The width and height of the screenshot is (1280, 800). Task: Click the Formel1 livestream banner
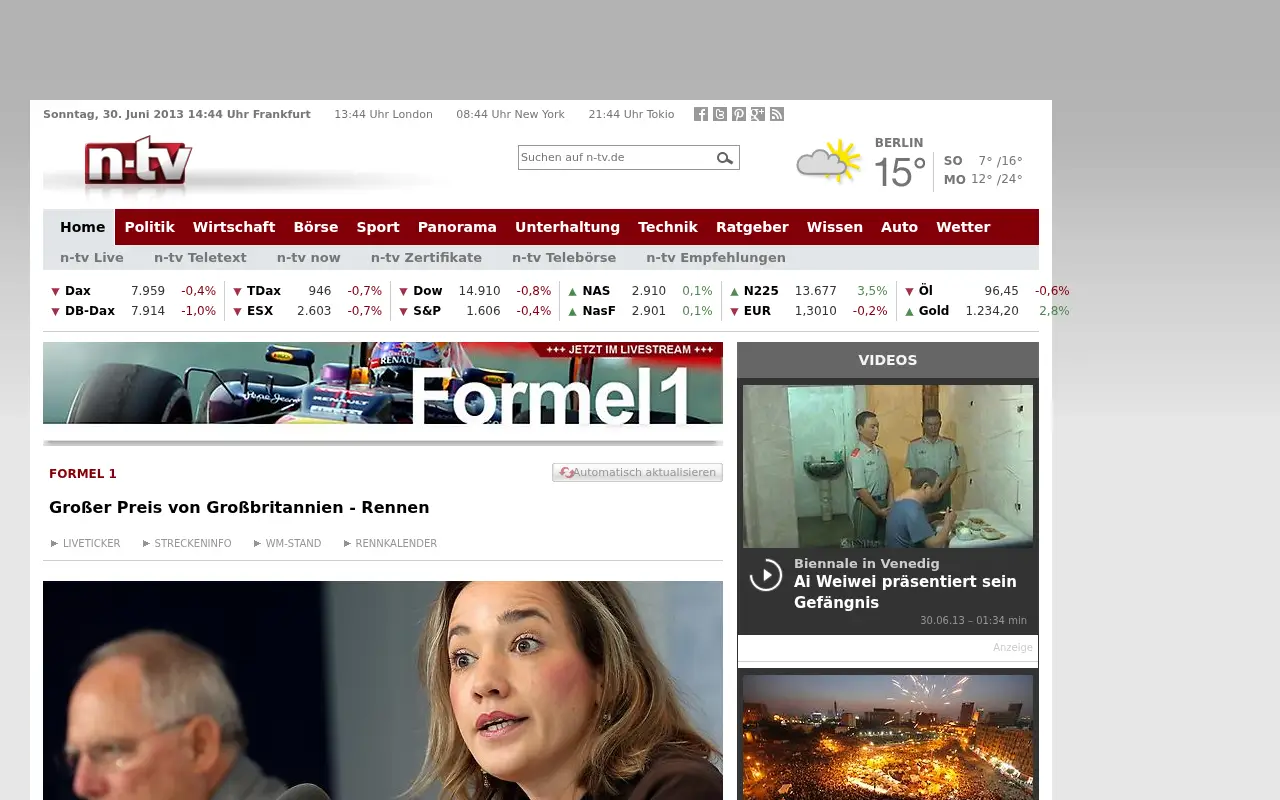click(383, 383)
